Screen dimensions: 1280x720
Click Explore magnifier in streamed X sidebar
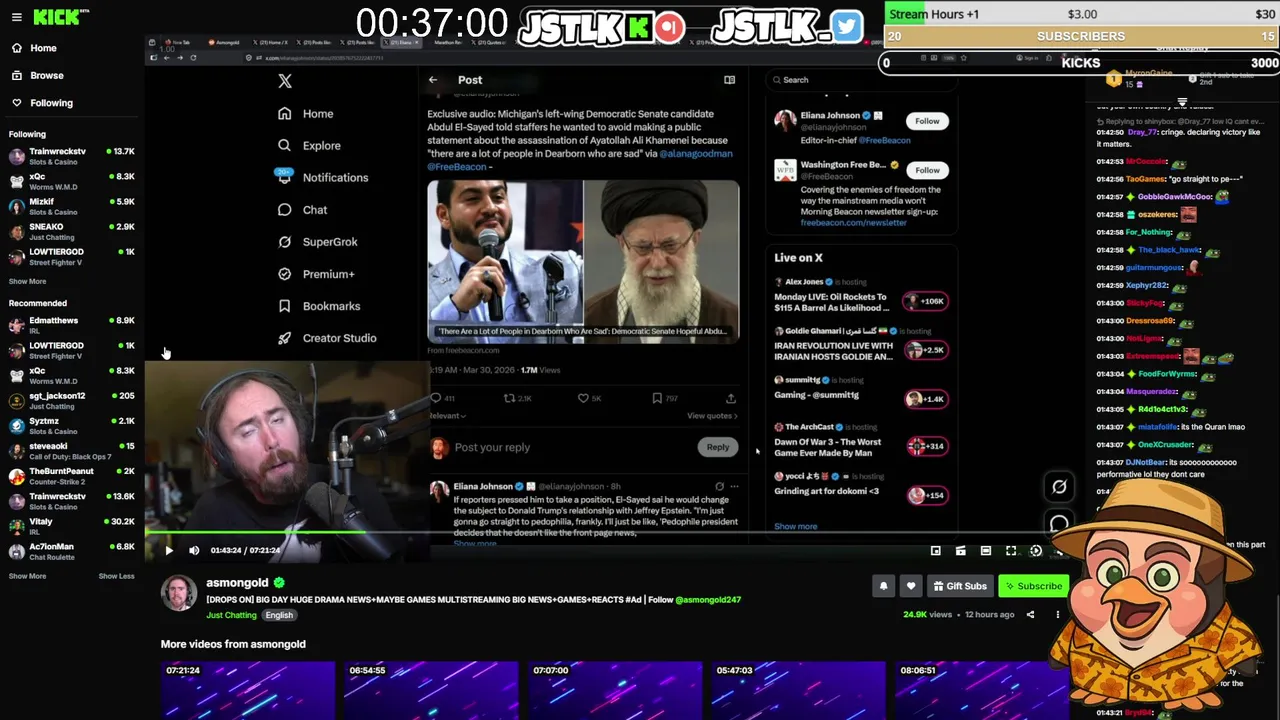click(x=285, y=145)
